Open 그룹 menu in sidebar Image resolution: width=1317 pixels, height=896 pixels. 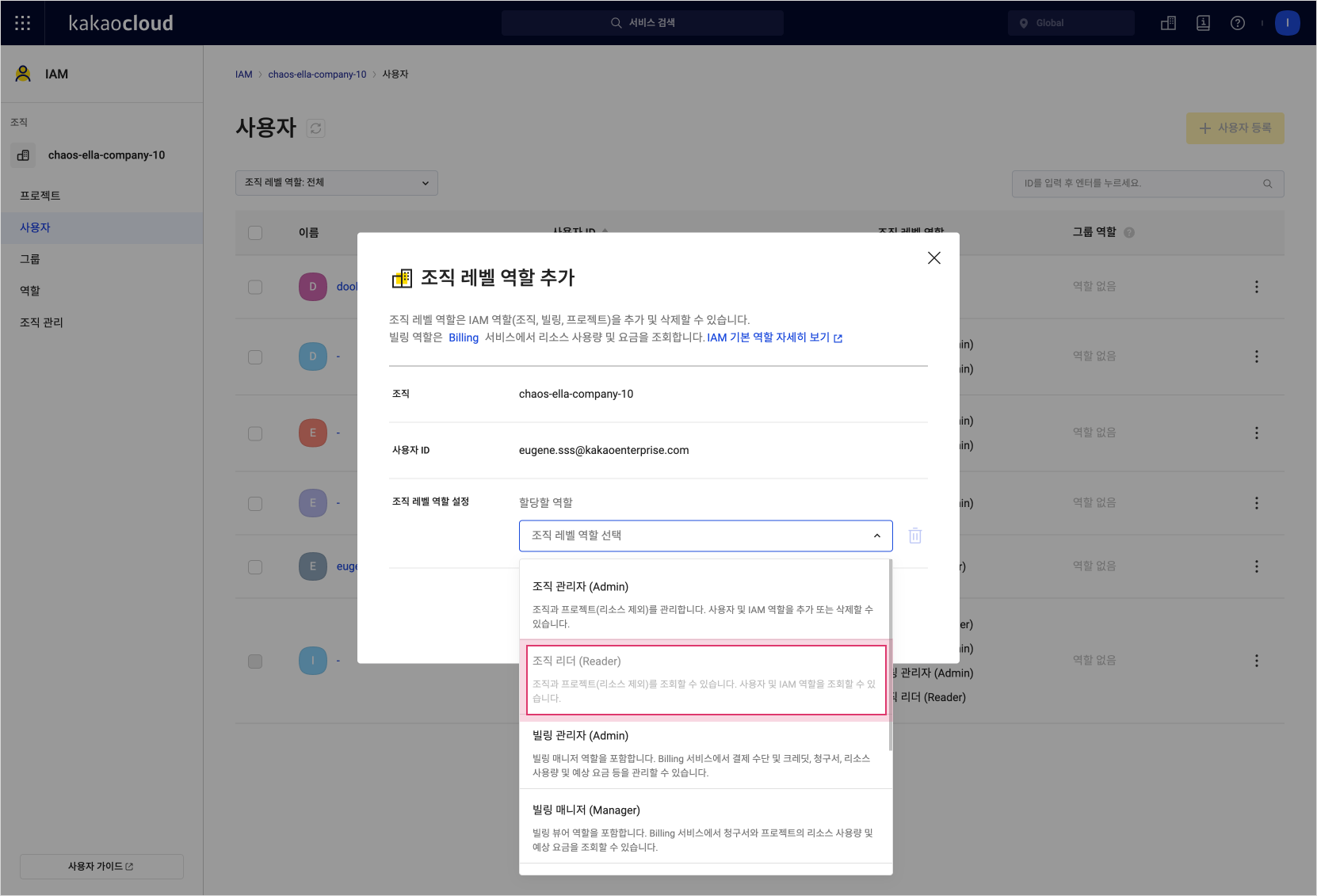coord(101,259)
